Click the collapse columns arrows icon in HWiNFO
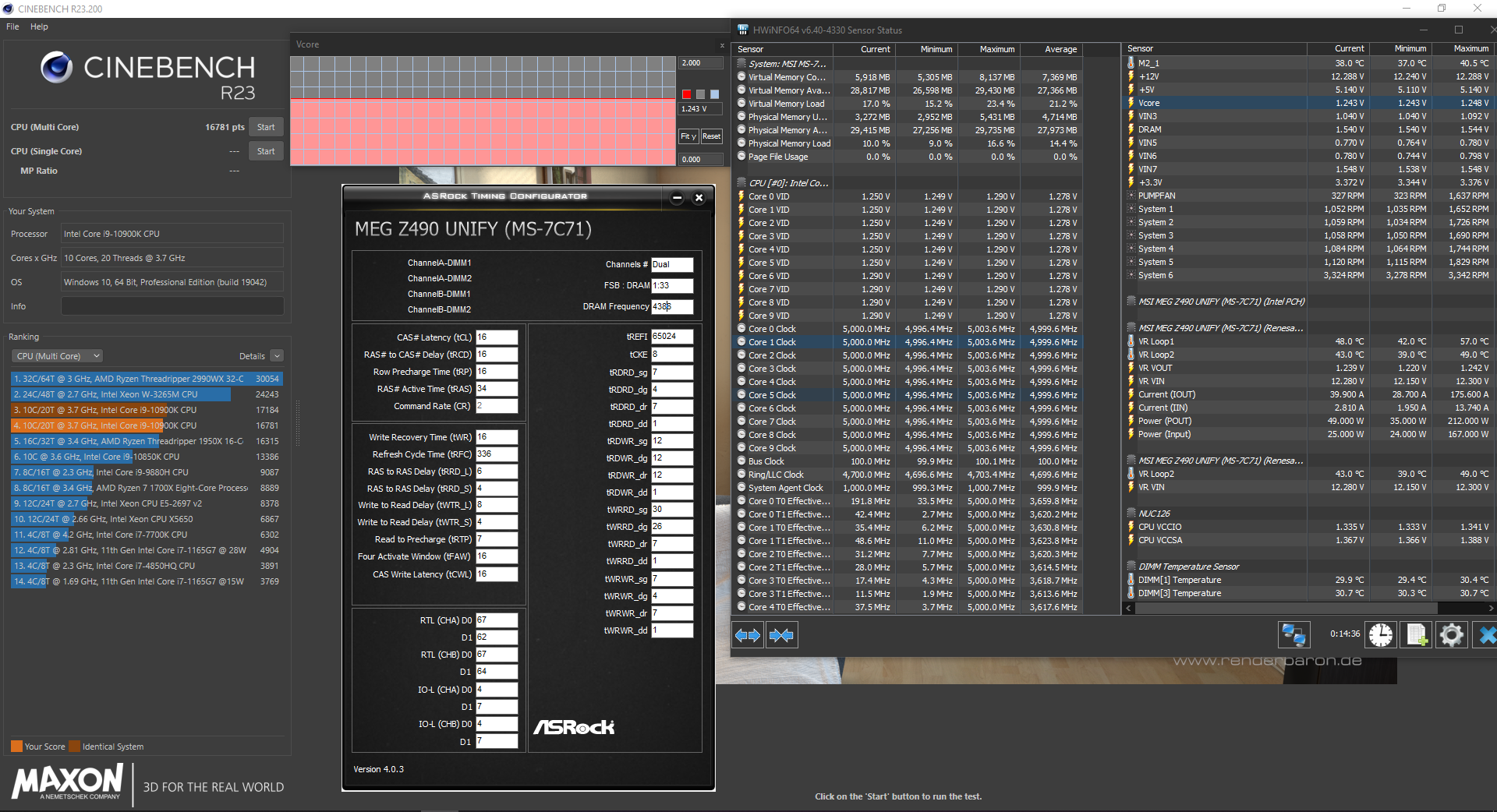 pos(781,635)
